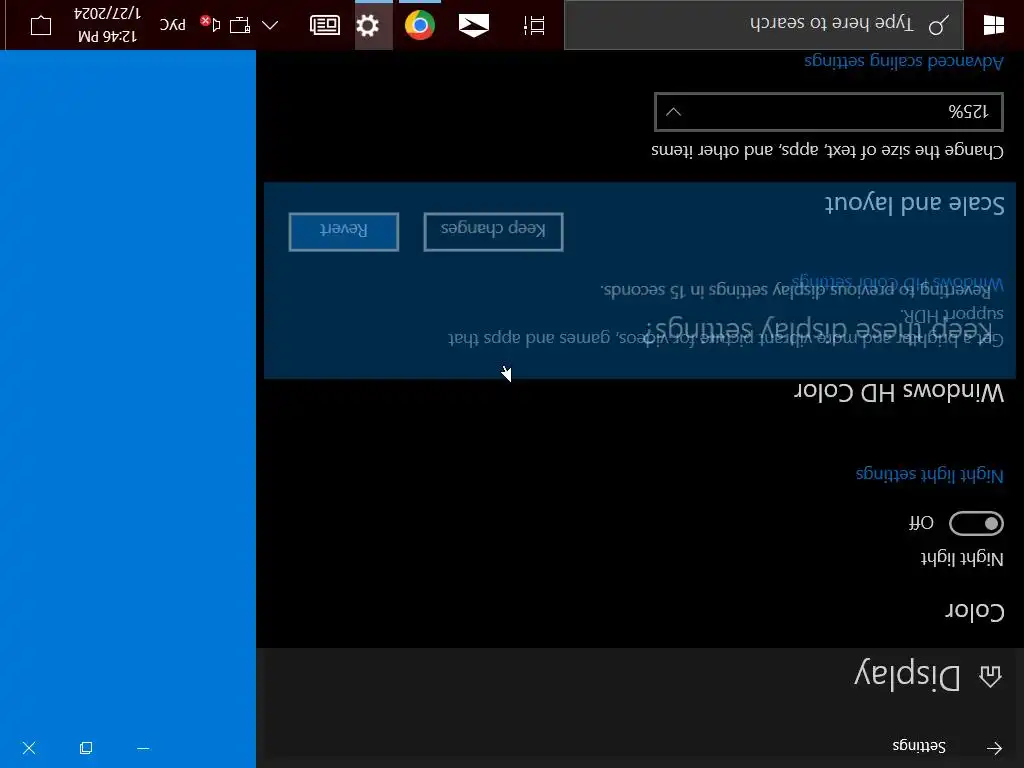This screenshot has height=768, width=1024.
Task: Open the muted volume tray icon
Action: [210, 24]
